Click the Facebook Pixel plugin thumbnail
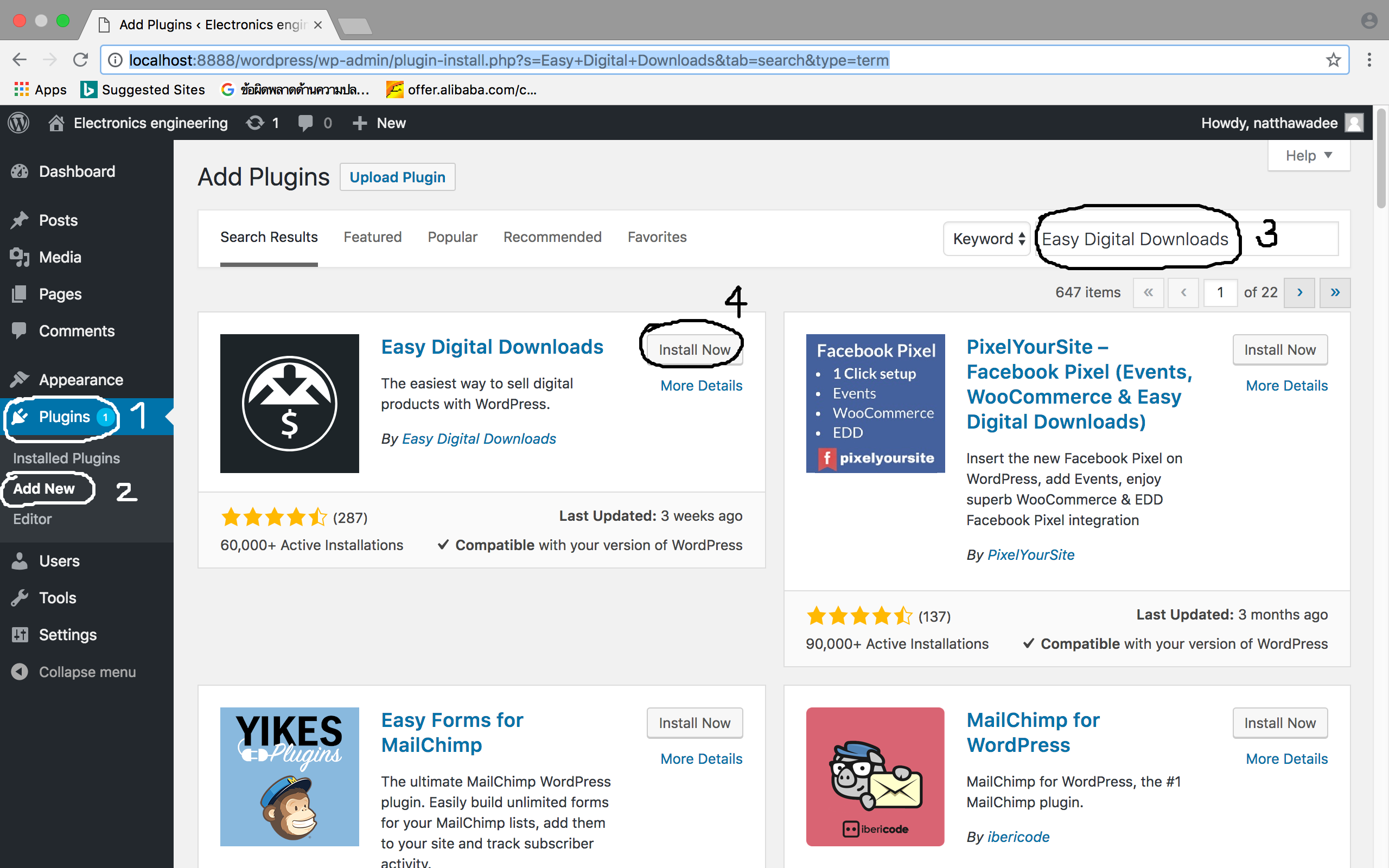 point(875,404)
